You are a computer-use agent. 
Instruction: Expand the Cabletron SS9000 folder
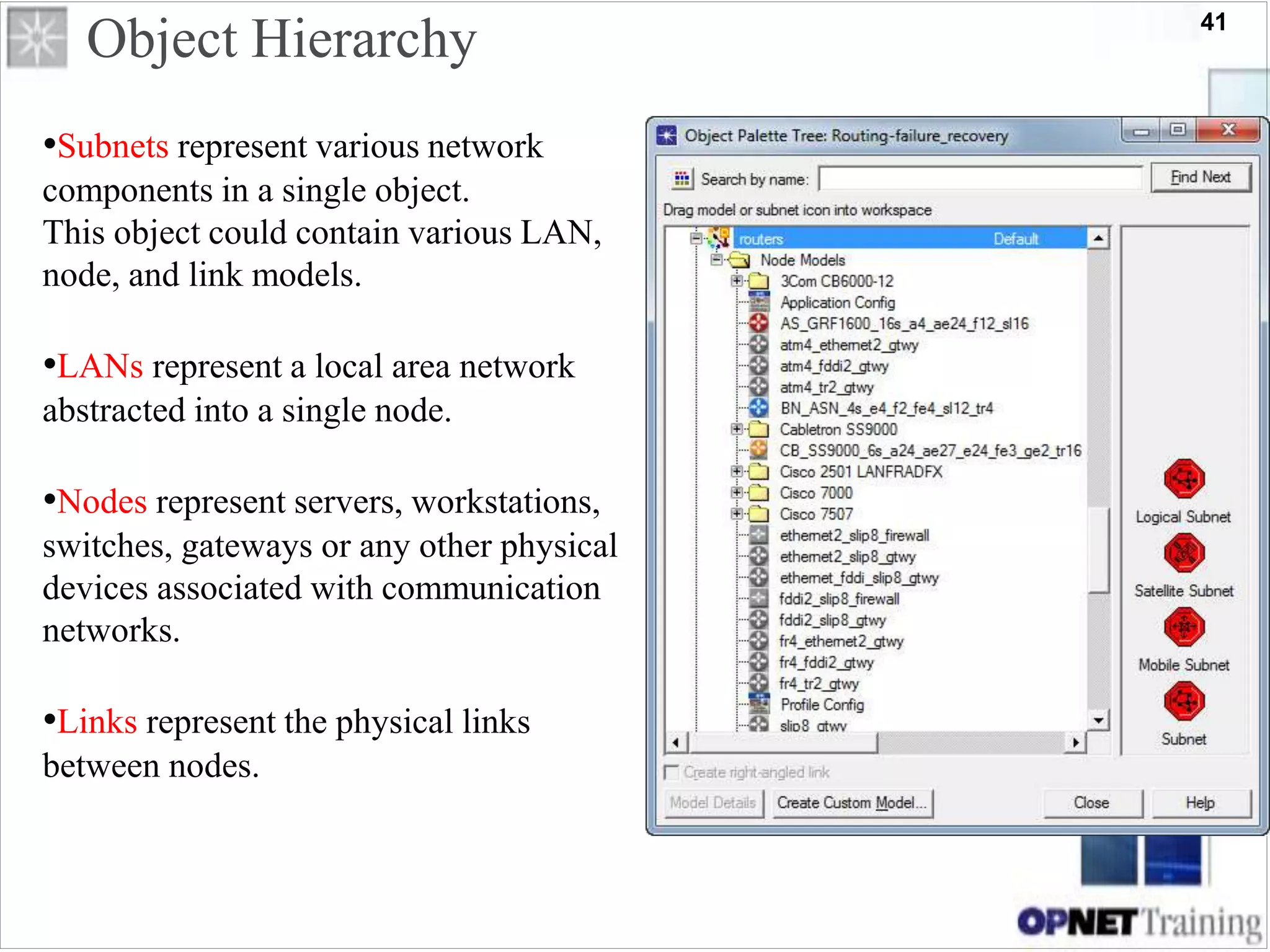click(x=737, y=428)
